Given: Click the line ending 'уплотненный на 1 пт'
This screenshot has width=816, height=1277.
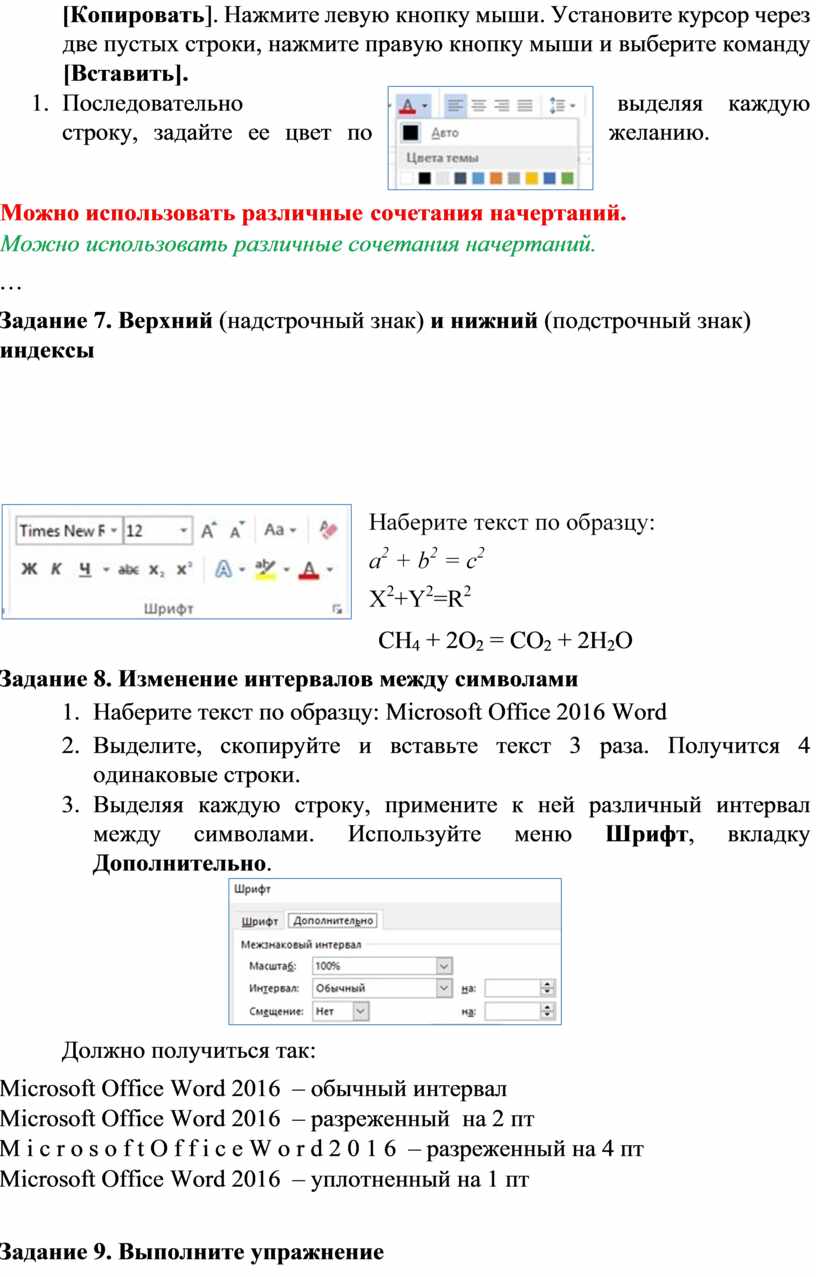Looking at the screenshot, I should click(265, 1179).
